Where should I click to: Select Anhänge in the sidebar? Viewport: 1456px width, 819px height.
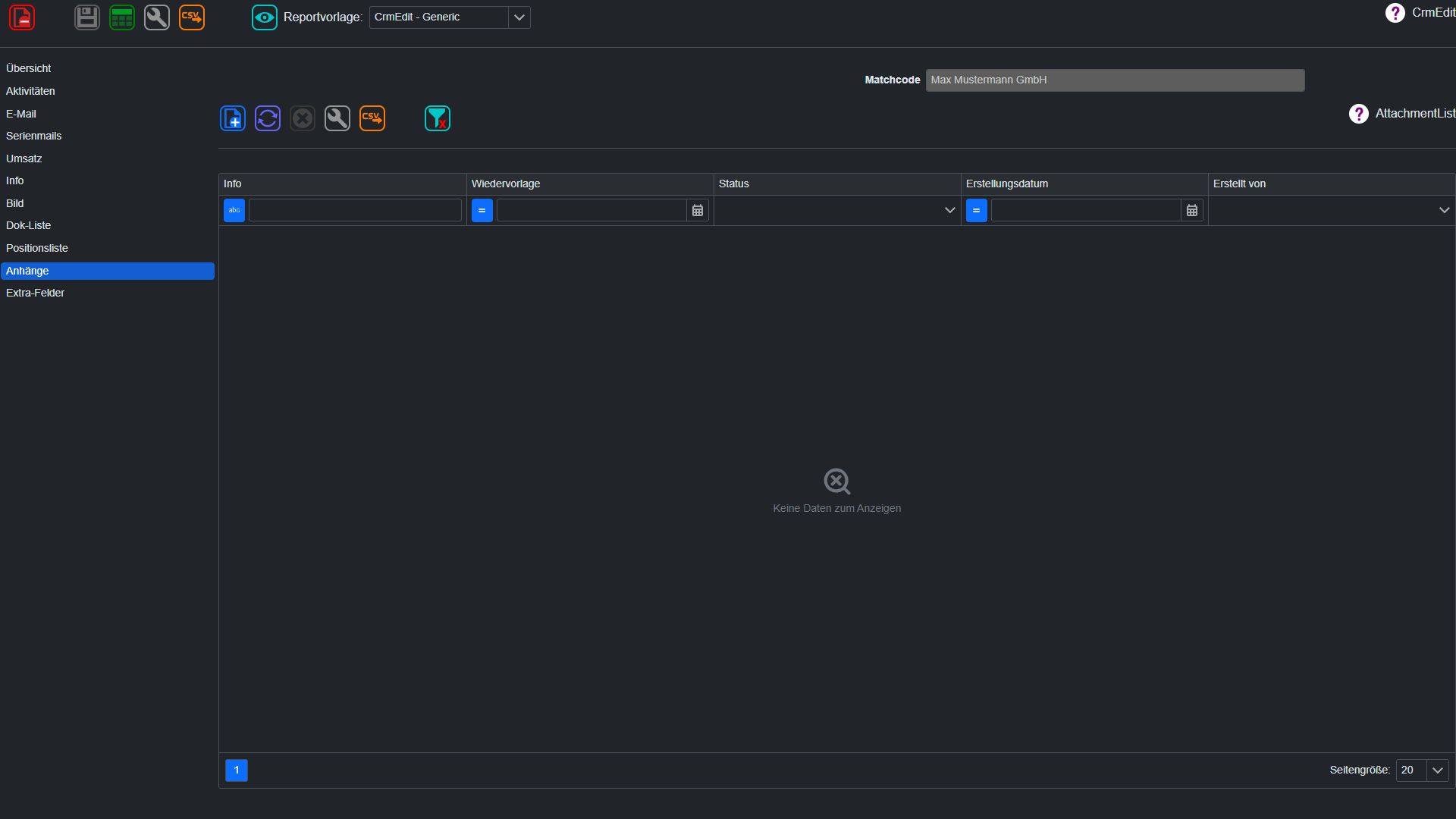click(108, 271)
